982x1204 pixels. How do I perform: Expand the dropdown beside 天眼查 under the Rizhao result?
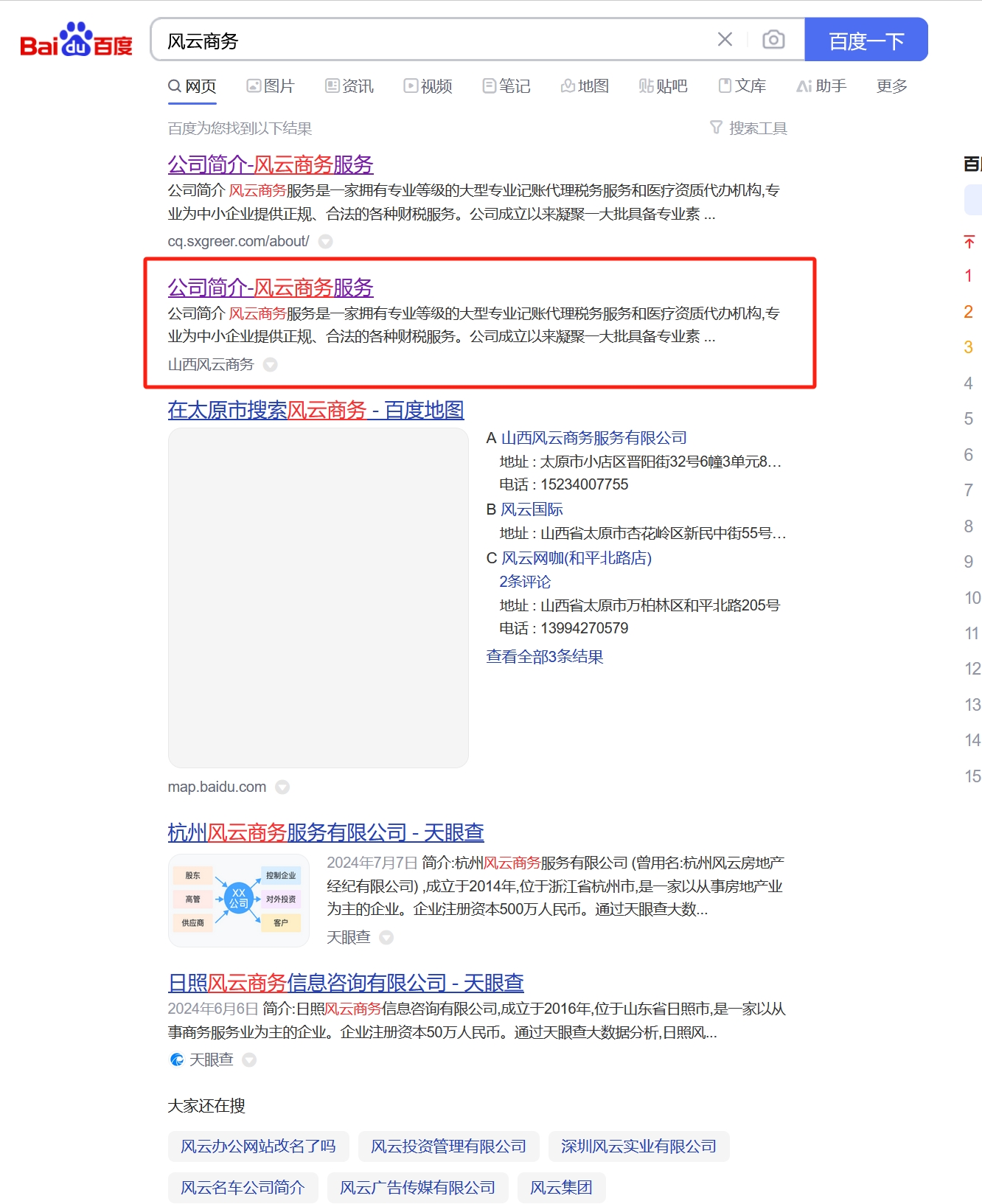coord(249,1059)
